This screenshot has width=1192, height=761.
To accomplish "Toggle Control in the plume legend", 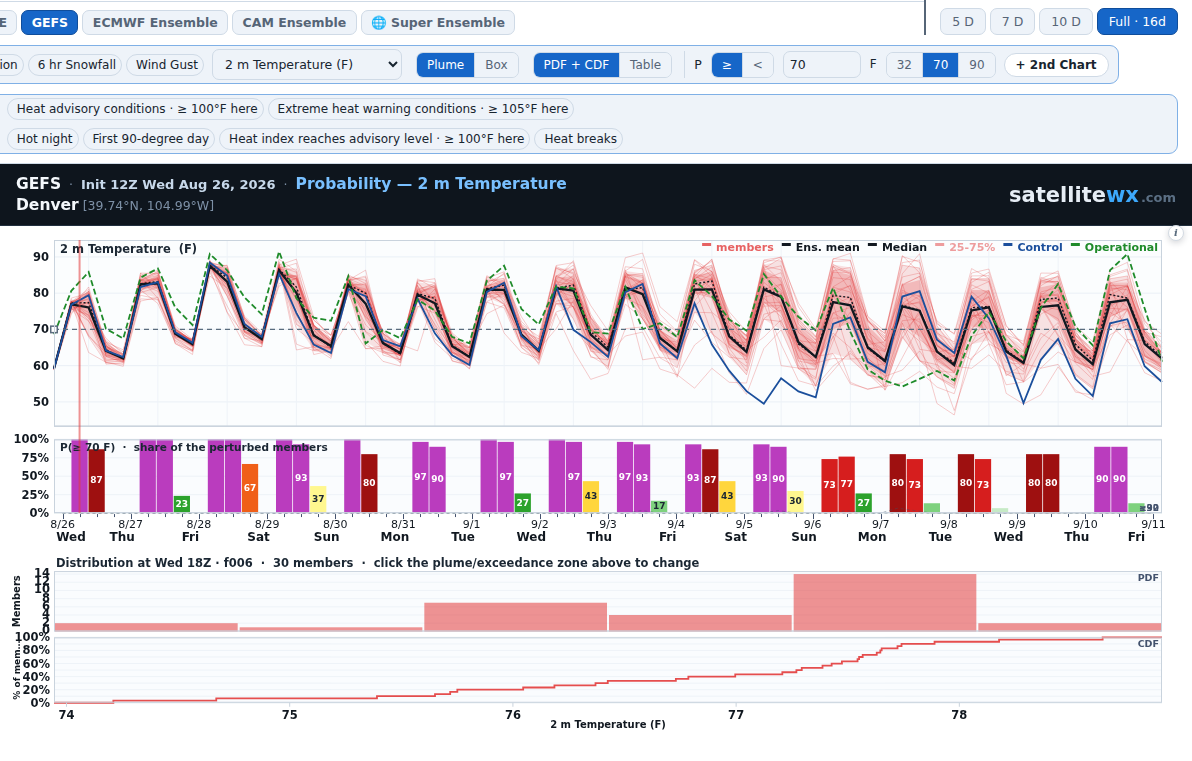I will 1033,247.
